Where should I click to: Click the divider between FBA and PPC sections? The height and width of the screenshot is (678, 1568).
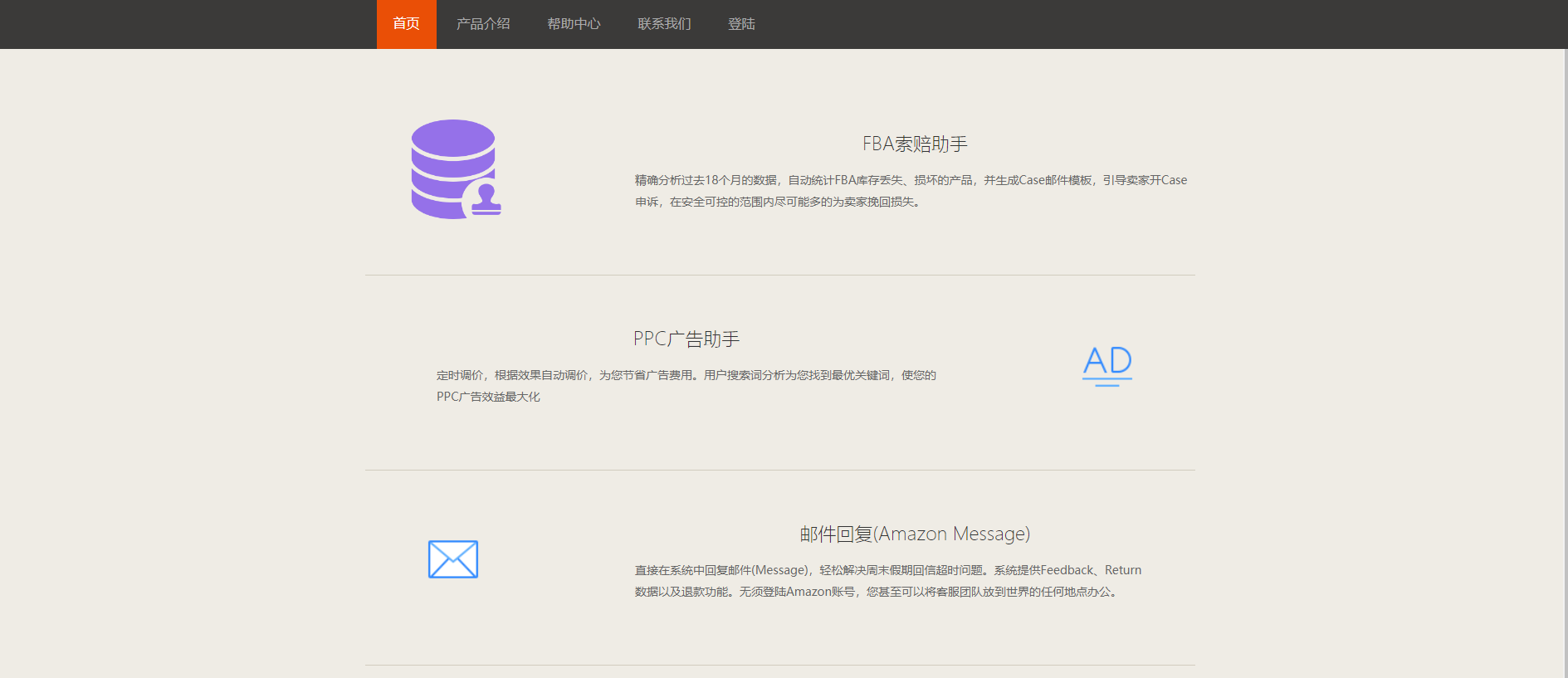point(779,275)
